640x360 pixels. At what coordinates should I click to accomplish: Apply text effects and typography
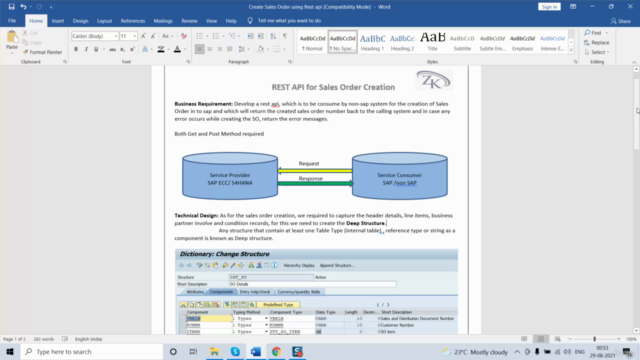pos(145,49)
